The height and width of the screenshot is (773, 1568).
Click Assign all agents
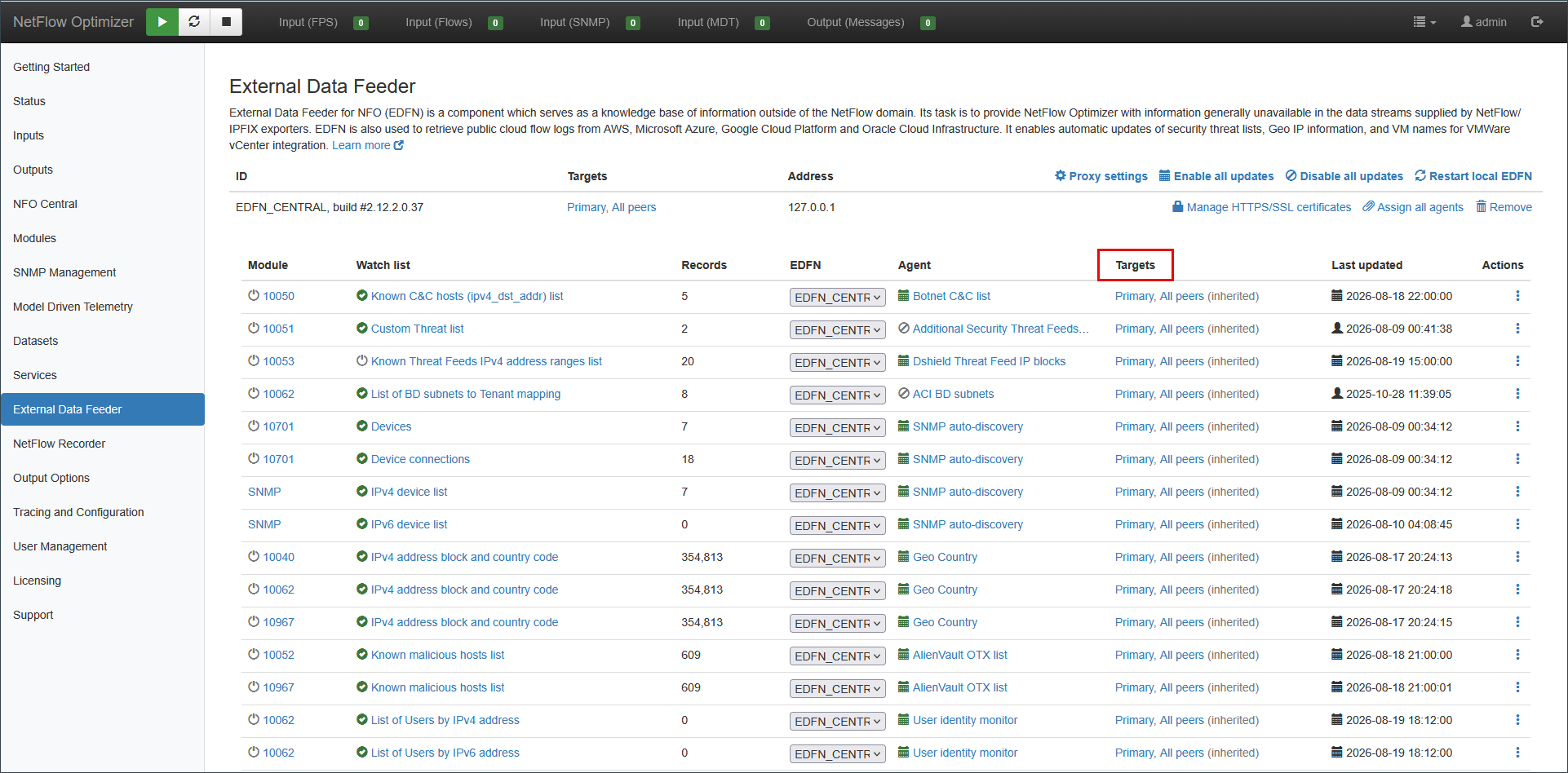tap(1413, 207)
